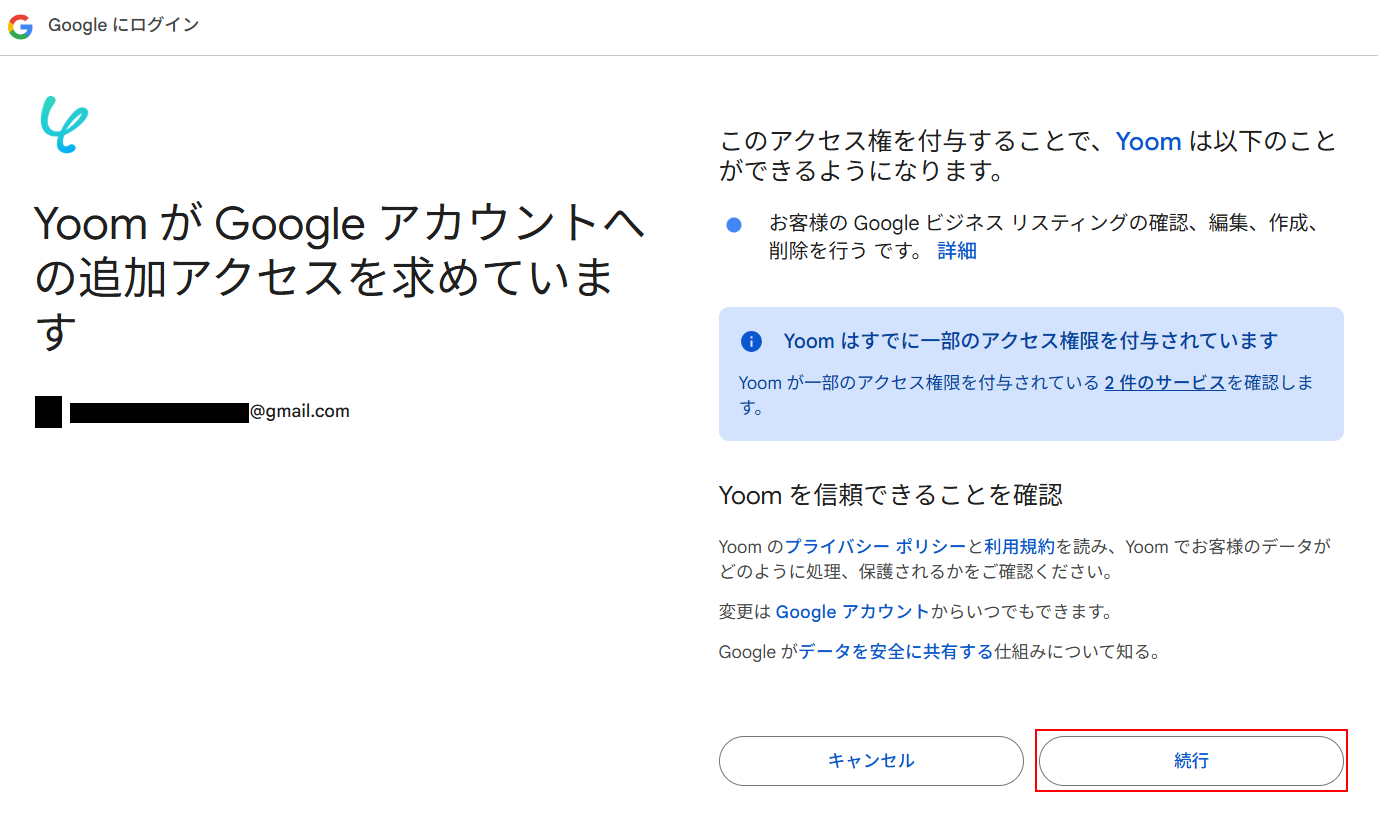Select the gmail.com account address

(209, 411)
